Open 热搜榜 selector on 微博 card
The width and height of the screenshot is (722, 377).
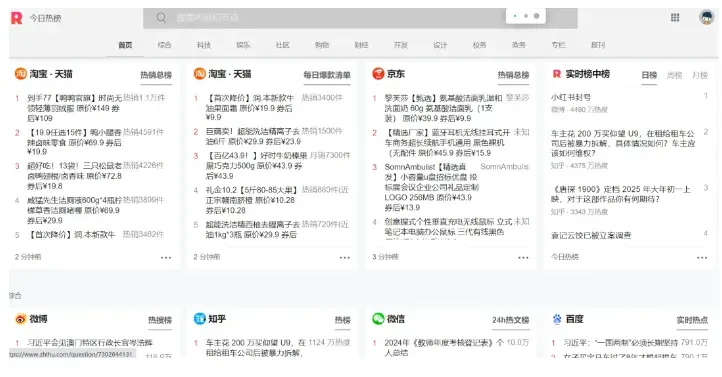point(160,320)
